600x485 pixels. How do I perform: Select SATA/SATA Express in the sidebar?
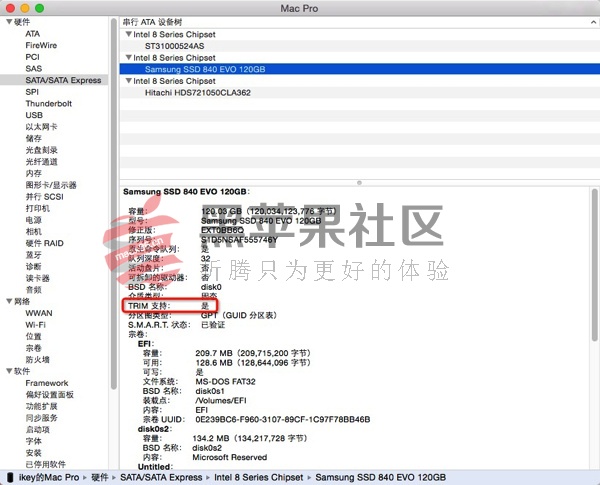[x=54, y=80]
